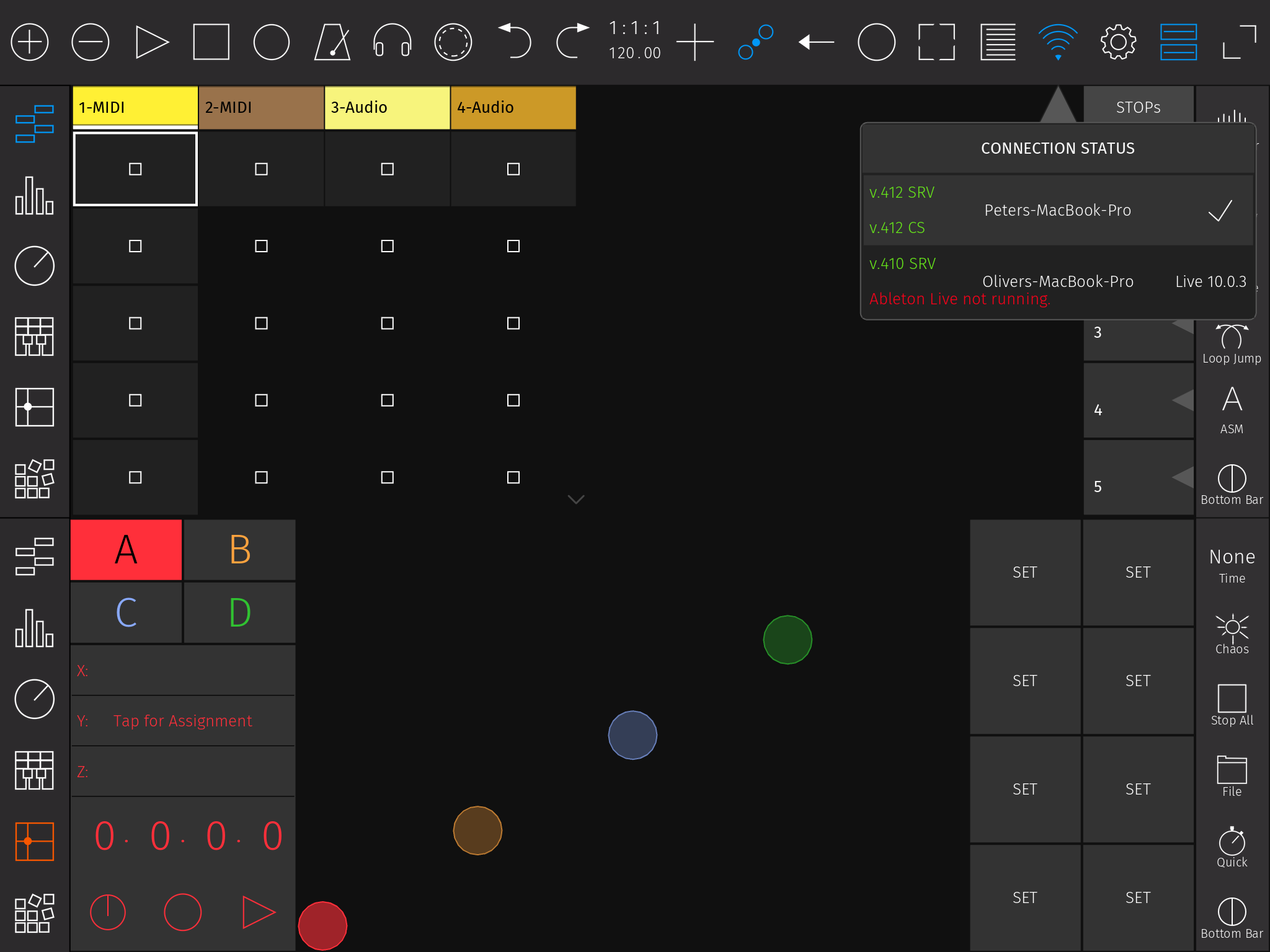
Task: Collapse the scene list with the down chevron
Action: coord(576,500)
